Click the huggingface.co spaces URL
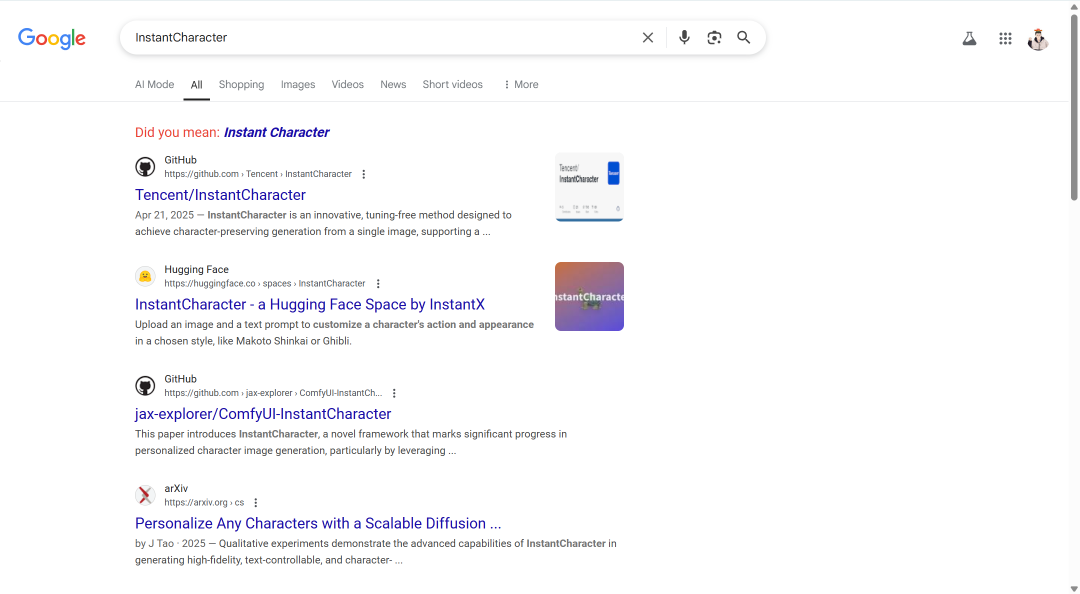The height and width of the screenshot is (594, 1080). (x=264, y=284)
